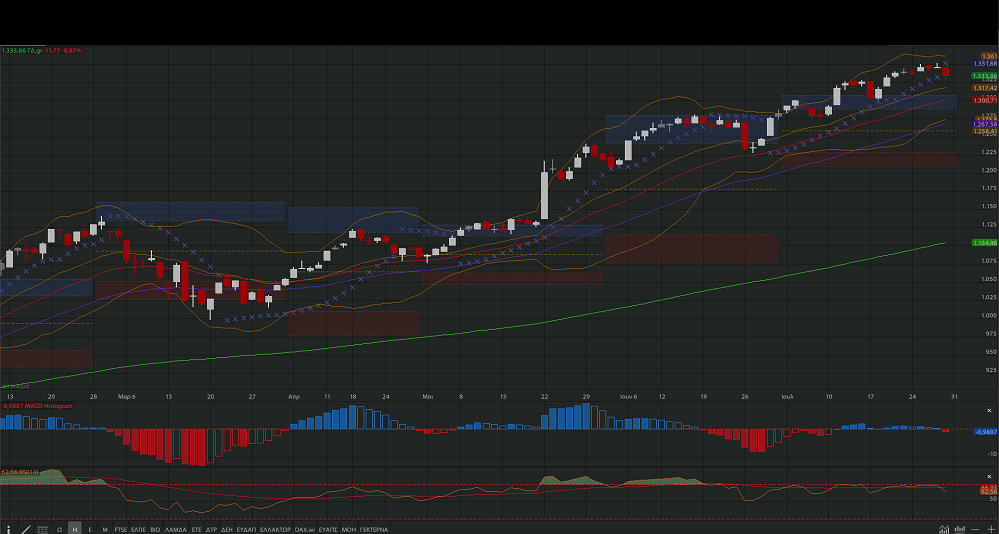
Task: Click the RSI(14) indicator label
Action: click(x=20, y=472)
